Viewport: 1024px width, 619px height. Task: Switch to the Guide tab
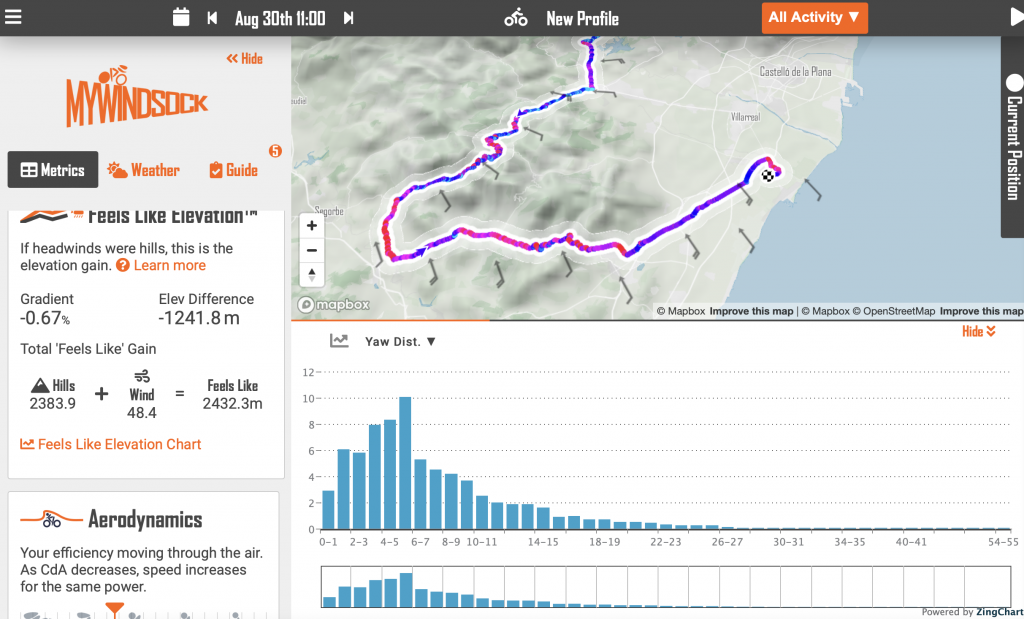click(x=233, y=170)
